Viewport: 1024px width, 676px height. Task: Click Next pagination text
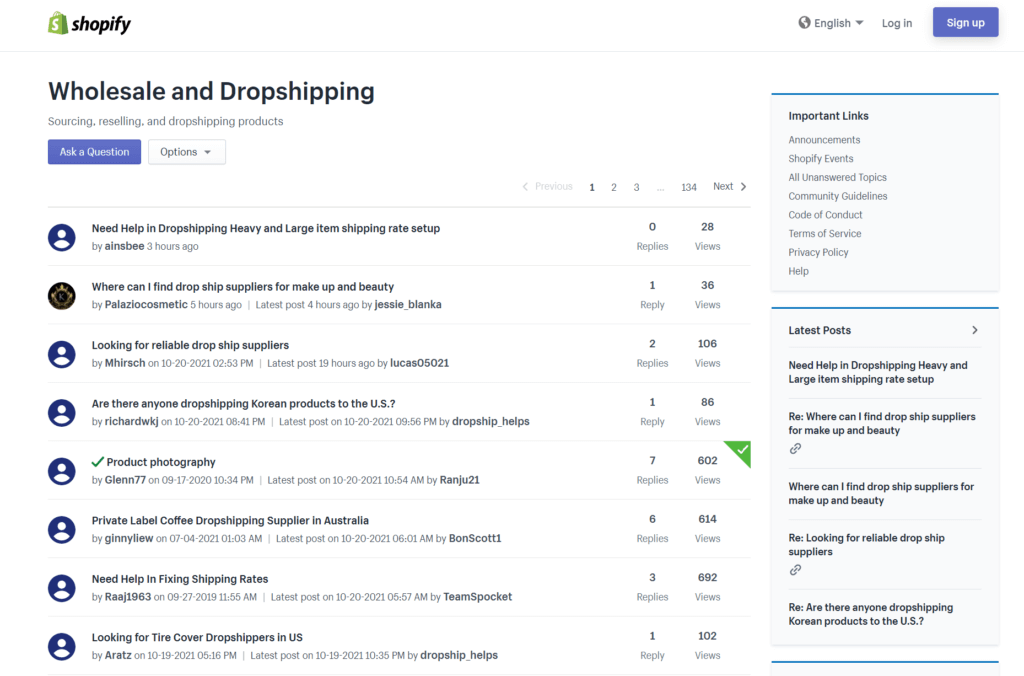pos(723,186)
